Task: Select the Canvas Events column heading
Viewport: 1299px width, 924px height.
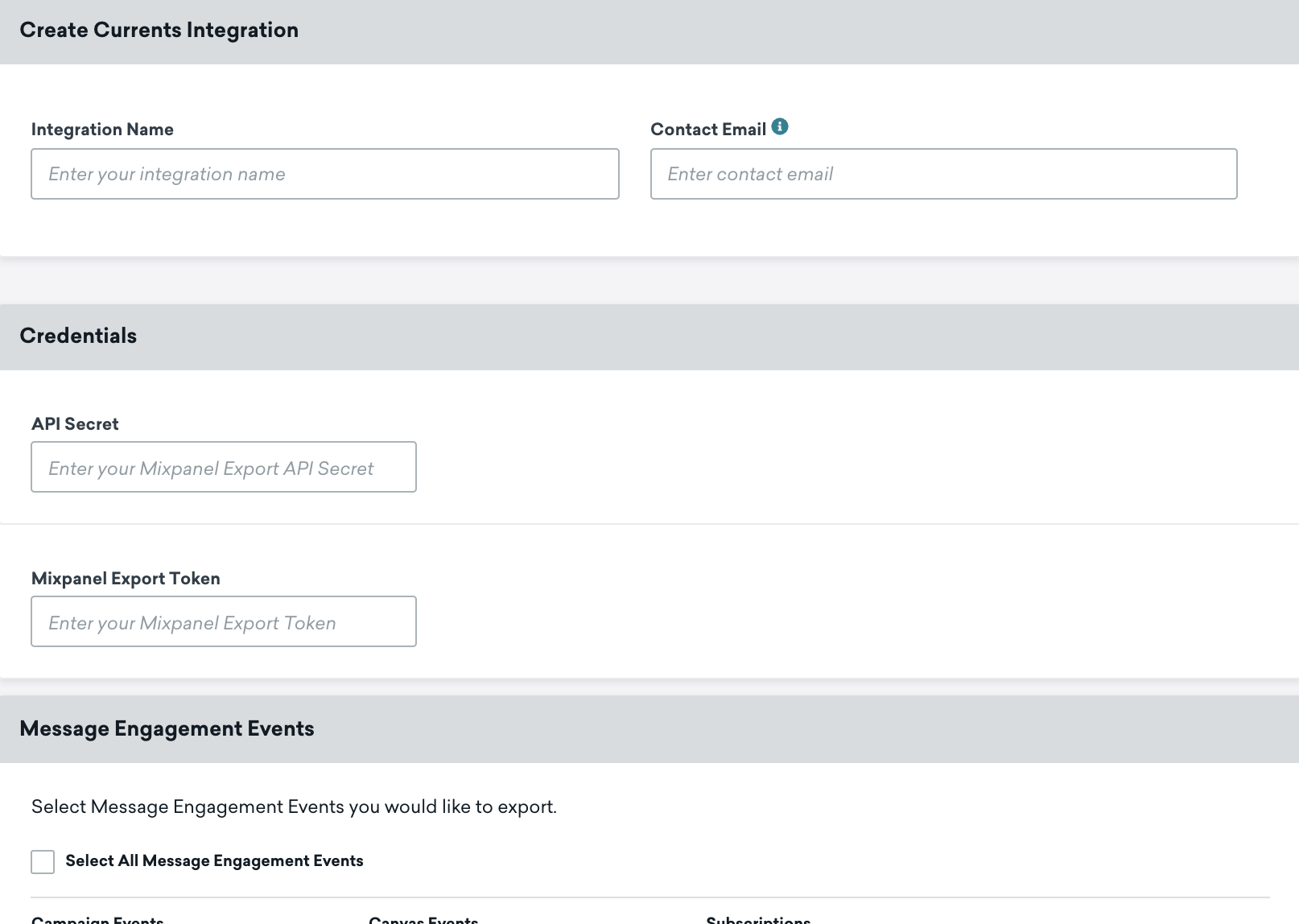Action: tap(423, 919)
